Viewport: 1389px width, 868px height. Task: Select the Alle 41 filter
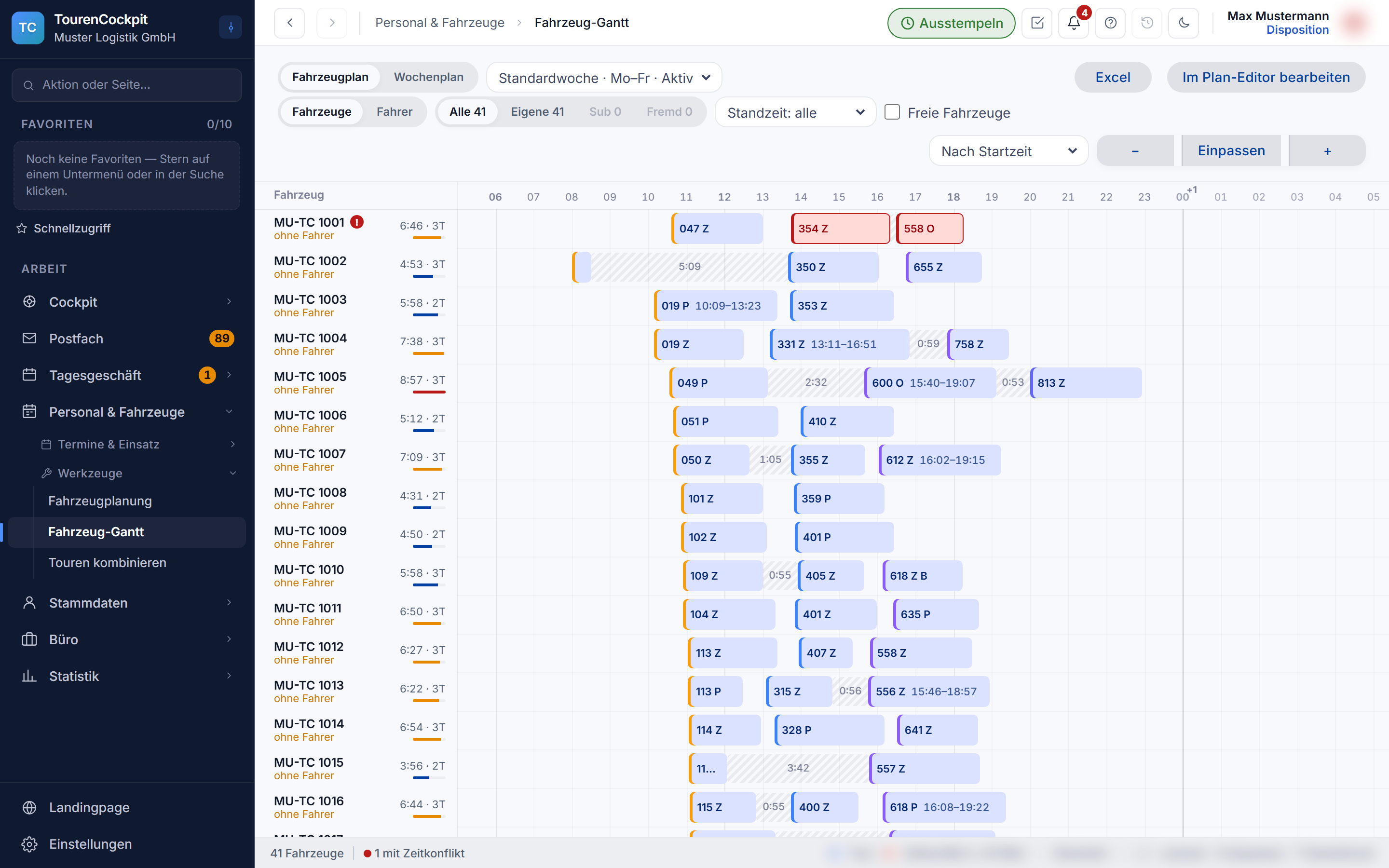tap(467, 111)
